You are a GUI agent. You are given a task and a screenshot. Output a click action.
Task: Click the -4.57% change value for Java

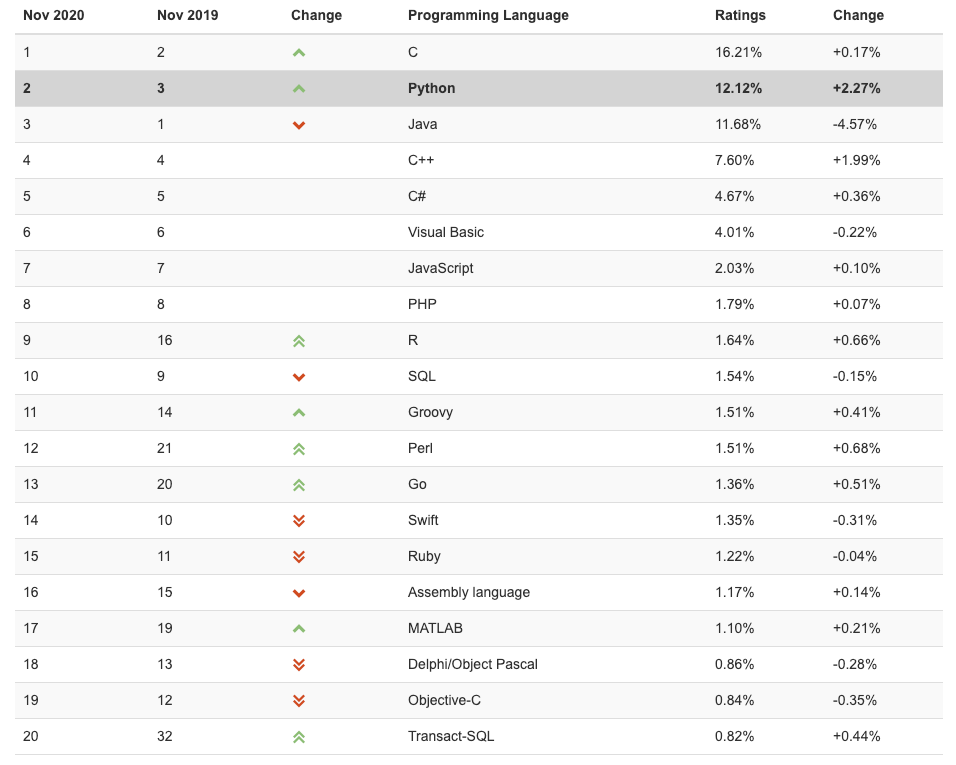click(856, 124)
